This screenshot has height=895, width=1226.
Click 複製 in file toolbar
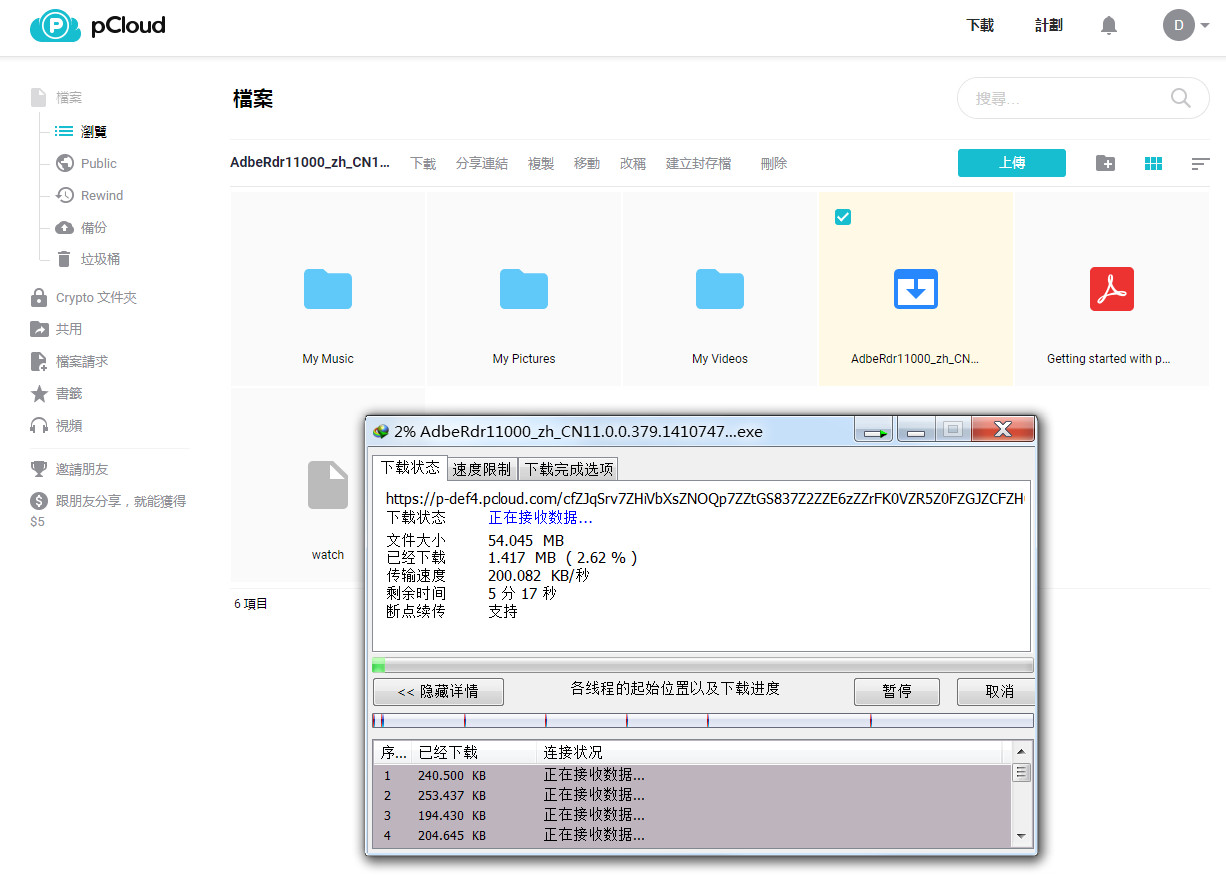coord(541,163)
